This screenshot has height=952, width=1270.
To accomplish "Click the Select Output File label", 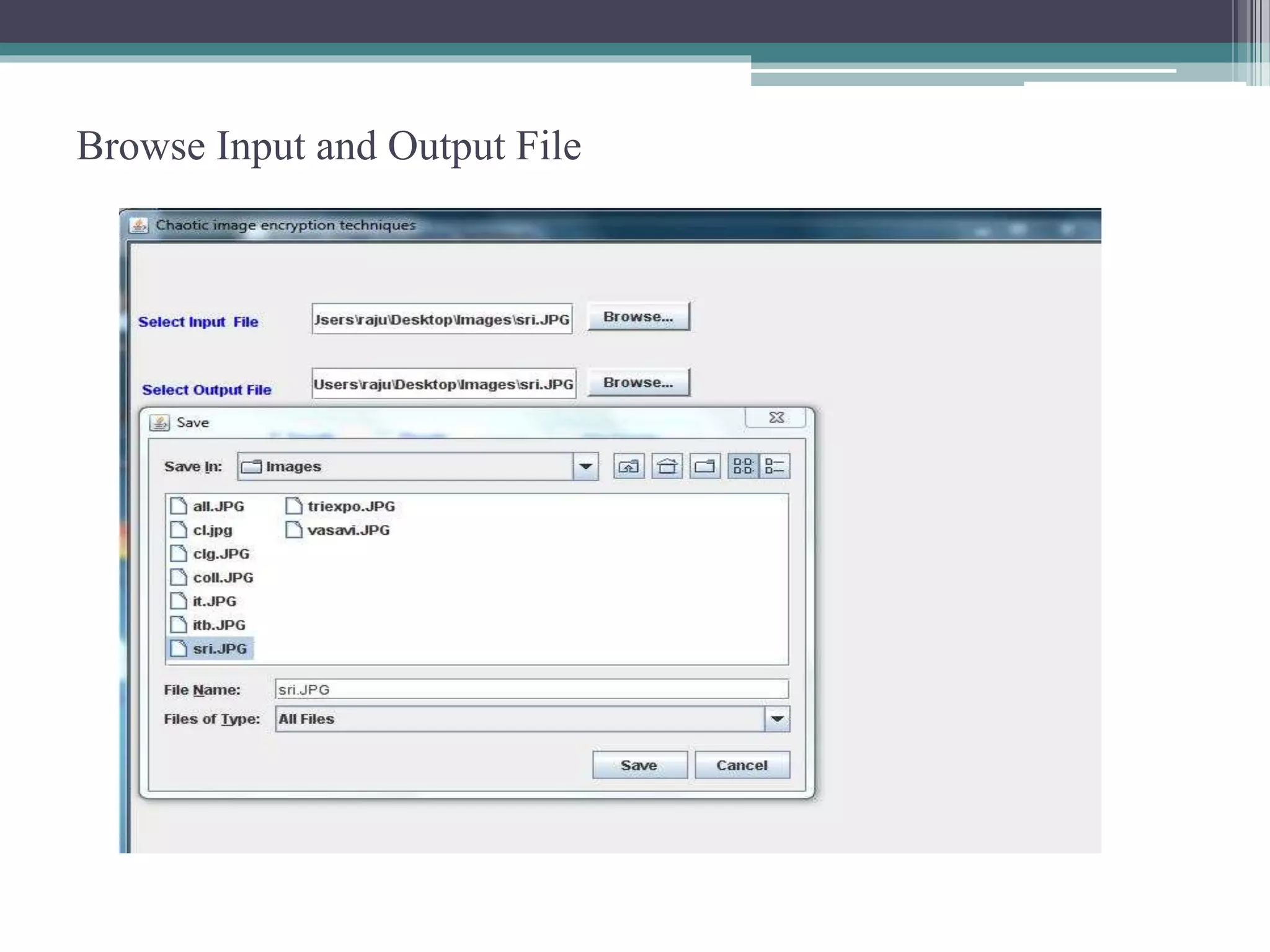I will (x=206, y=390).
